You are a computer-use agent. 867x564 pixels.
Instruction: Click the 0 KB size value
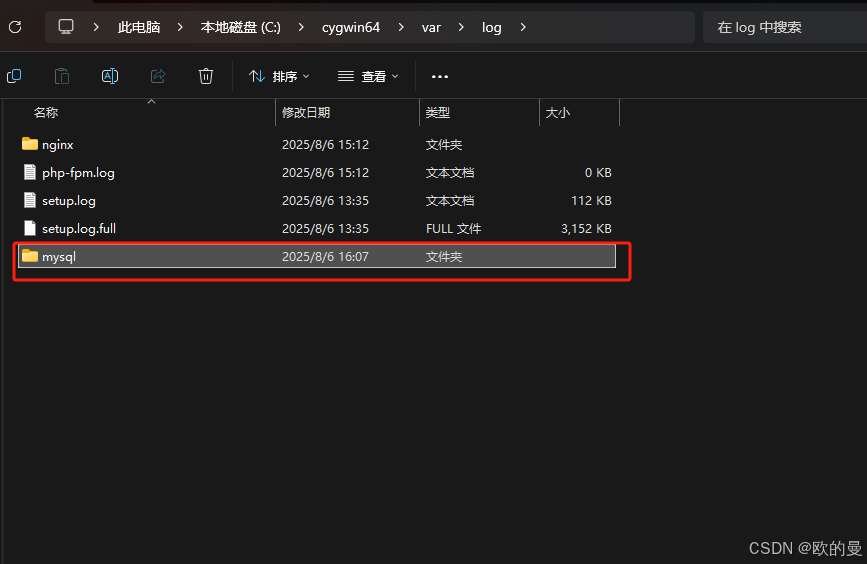598,173
